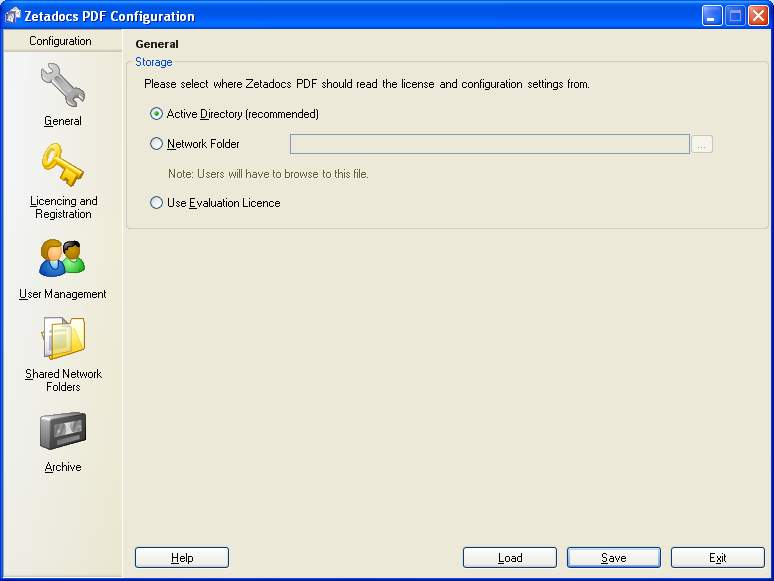Click the General label in sidebar
The height and width of the screenshot is (581, 774).
(x=63, y=121)
